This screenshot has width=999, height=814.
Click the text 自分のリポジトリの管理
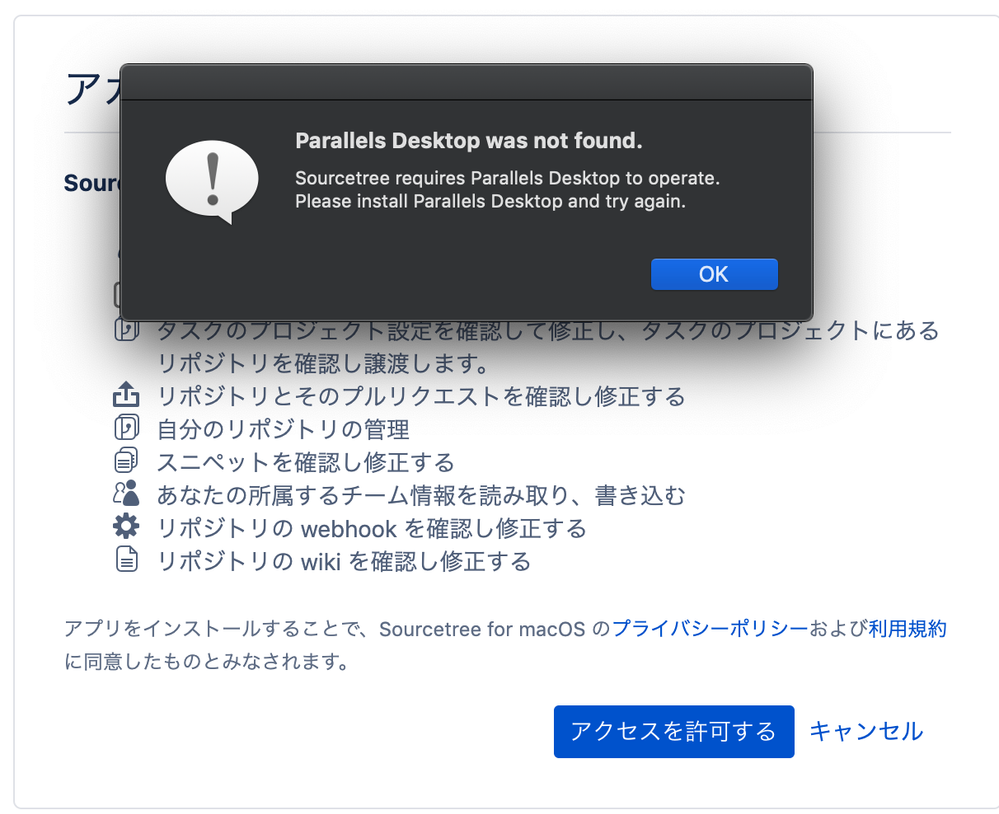(283, 429)
